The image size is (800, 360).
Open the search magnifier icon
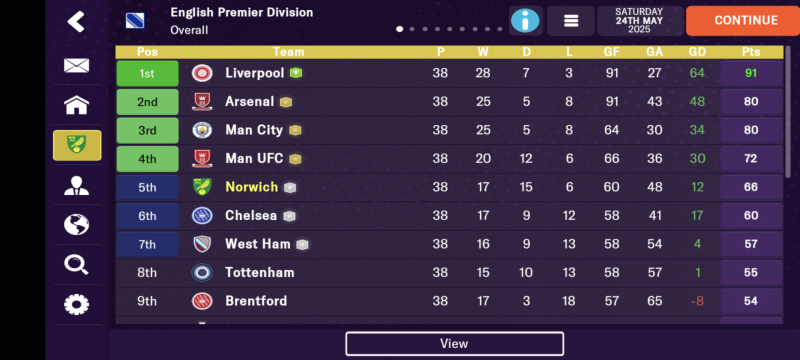pos(77,265)
